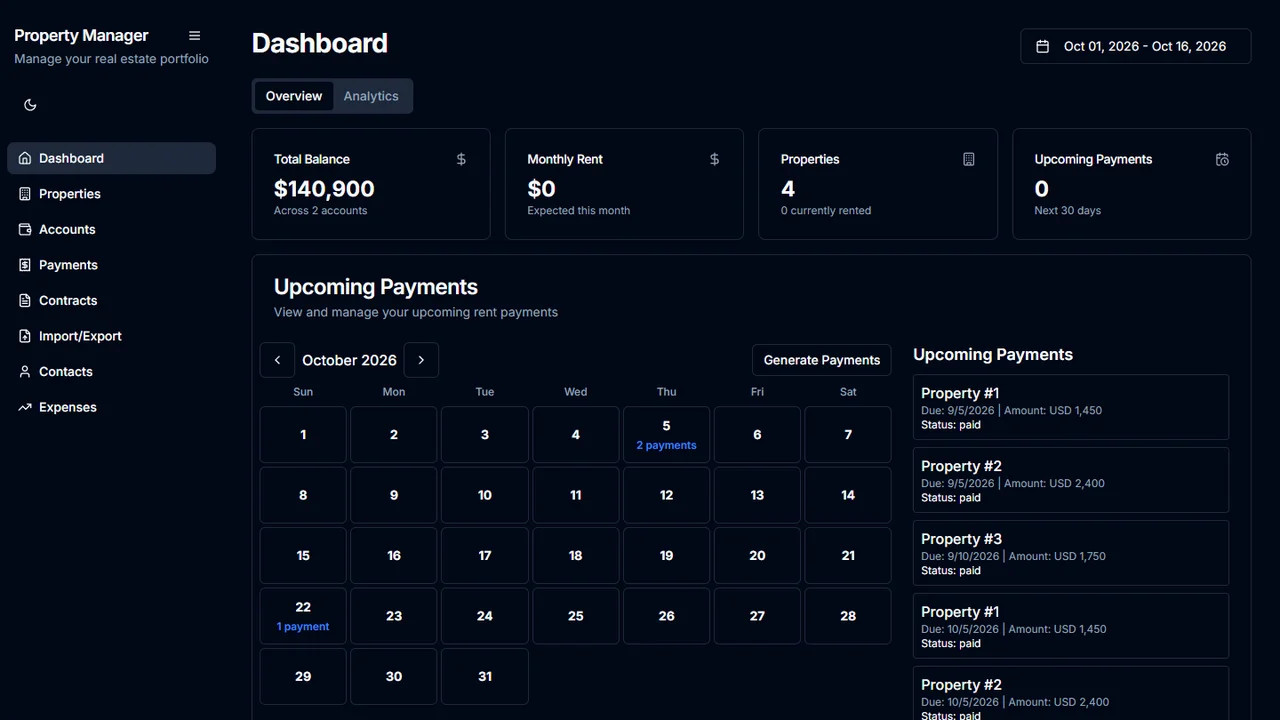Open Property #1 payment due 10/5/2026
Viewport: 1280px width, 720px height.
tap(1071, 626)
